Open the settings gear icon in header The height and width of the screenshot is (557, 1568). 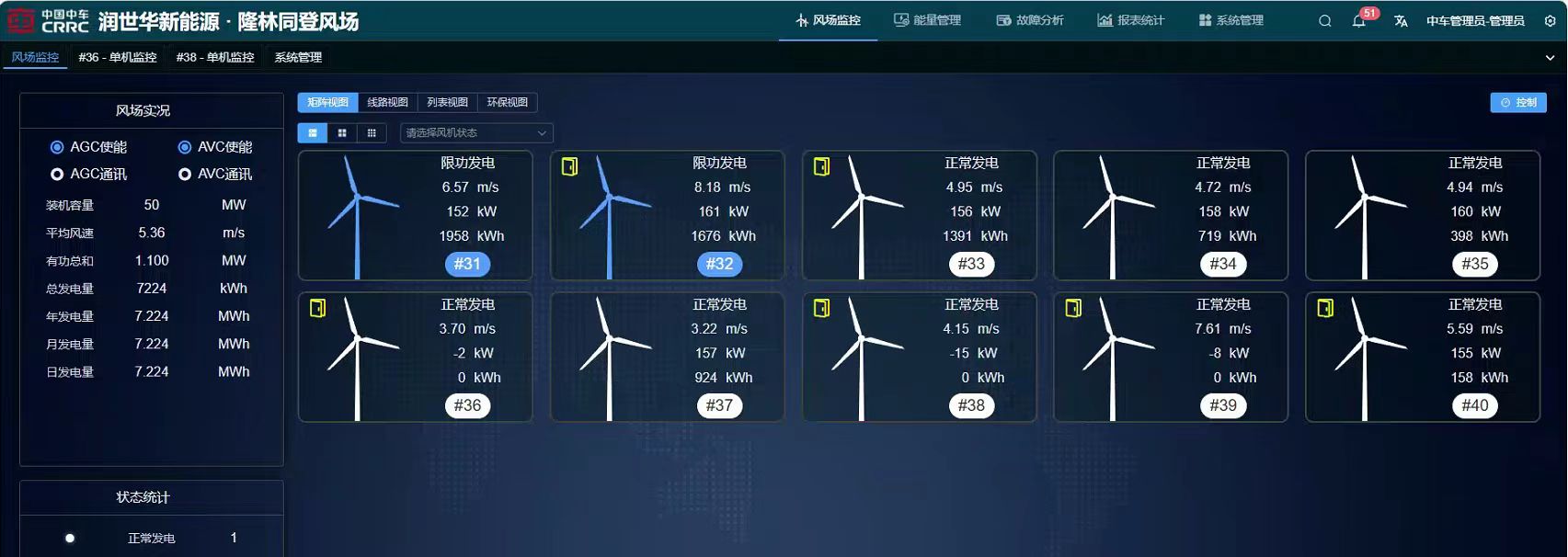1550,21
